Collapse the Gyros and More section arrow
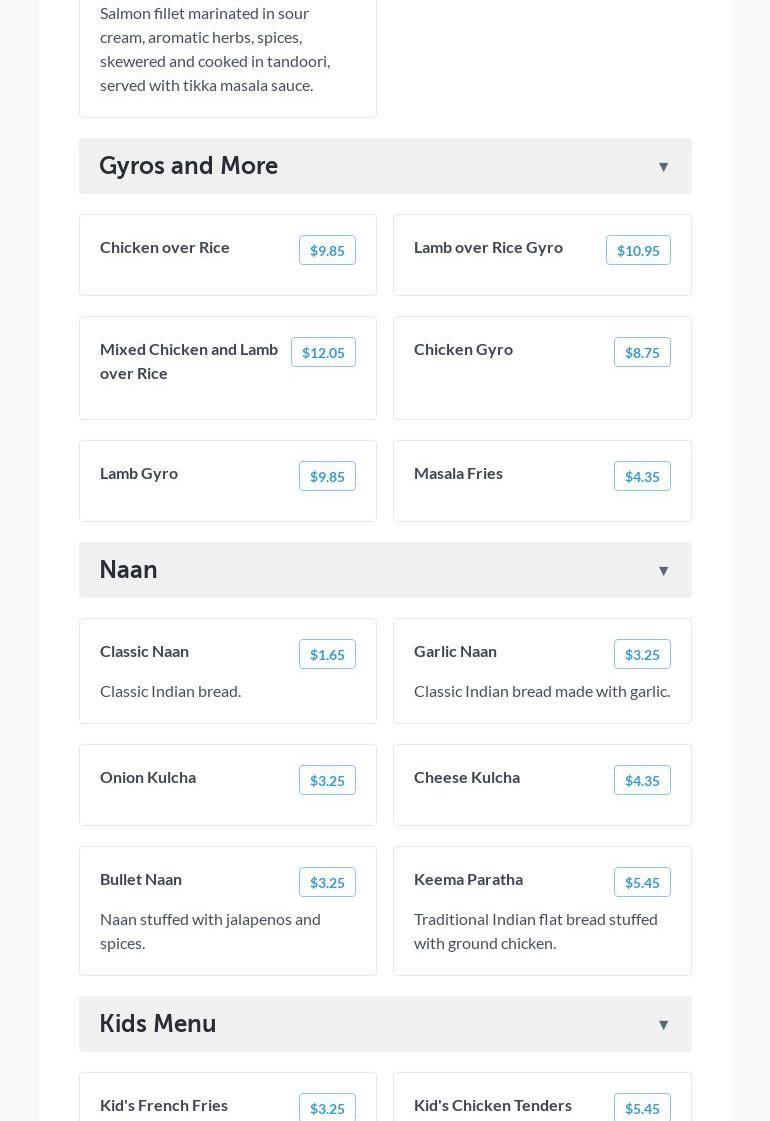 663,167
